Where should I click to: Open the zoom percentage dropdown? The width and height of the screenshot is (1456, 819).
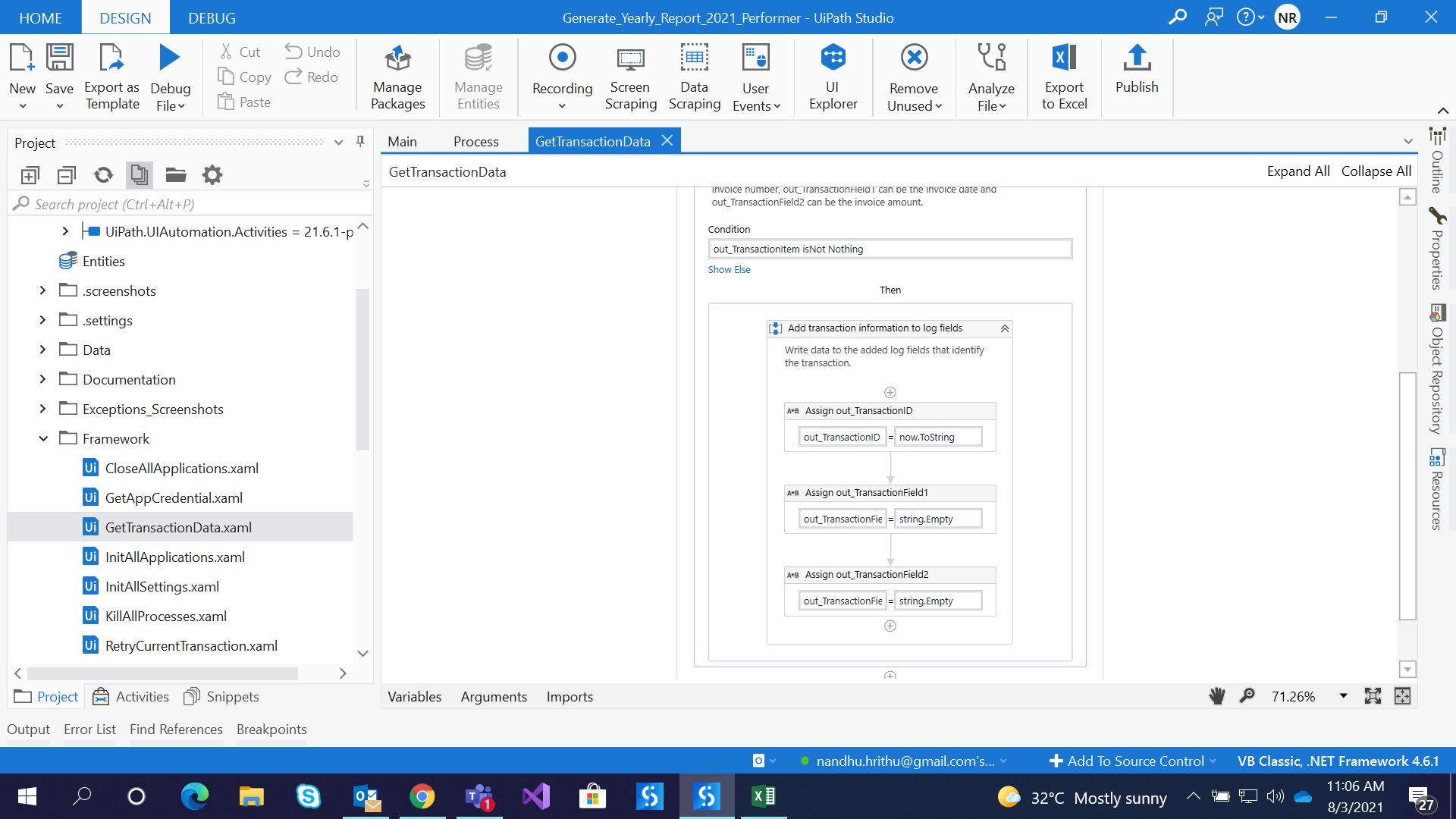click(x=1343, y=696)
